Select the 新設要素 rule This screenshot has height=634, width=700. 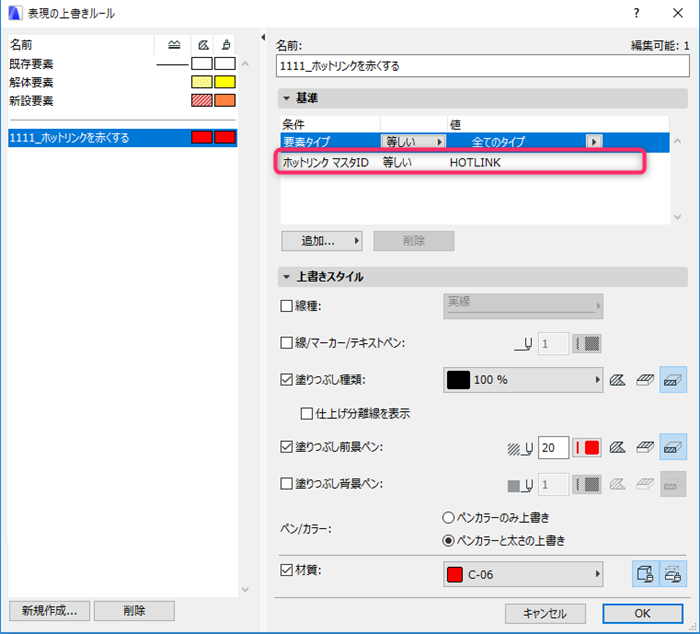pos(122,101)
